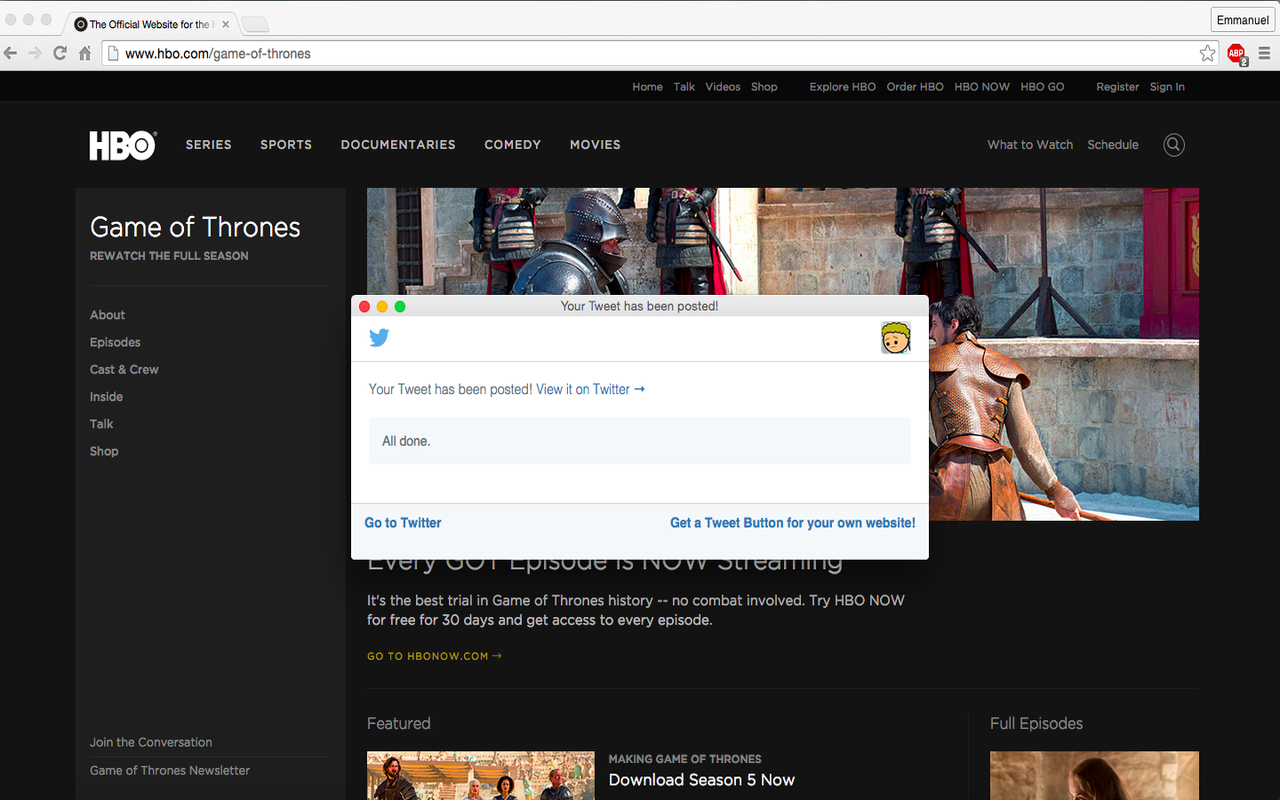This screenshot has height=800, width=1280.
Task: Click the Twitter profile avatar in popup
Action: point(895,338)
